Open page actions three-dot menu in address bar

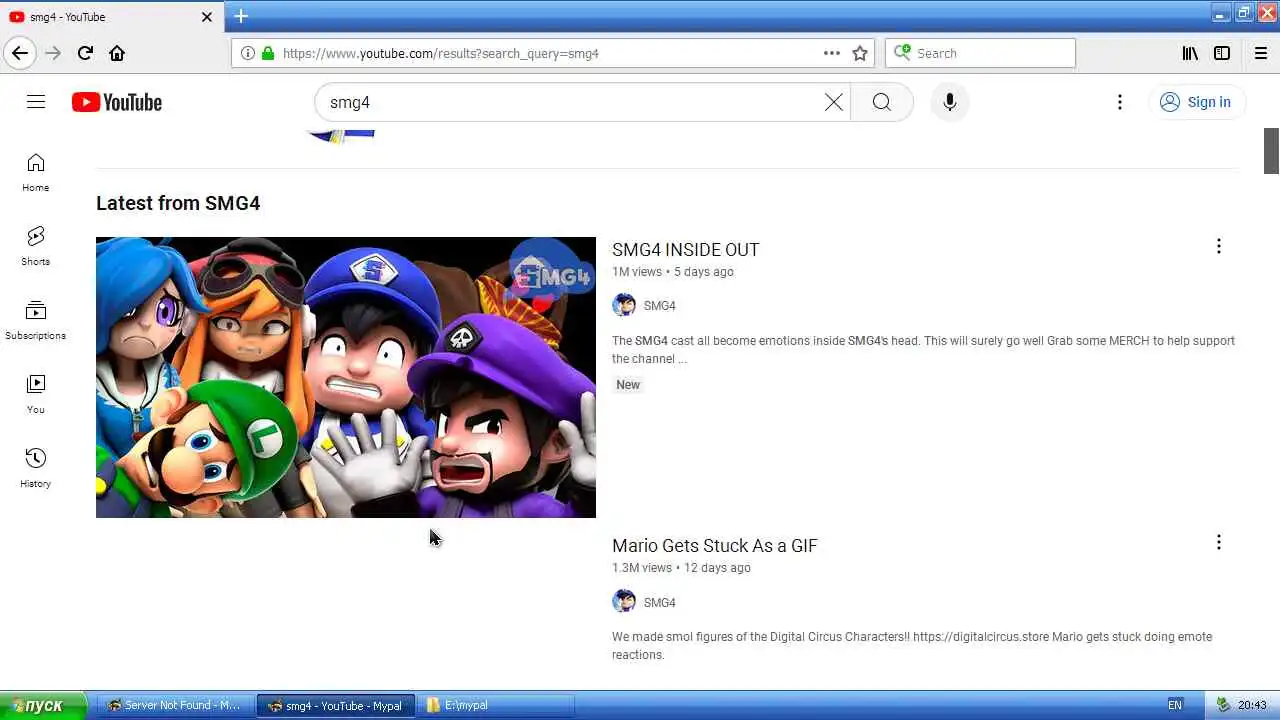(832, 53)
